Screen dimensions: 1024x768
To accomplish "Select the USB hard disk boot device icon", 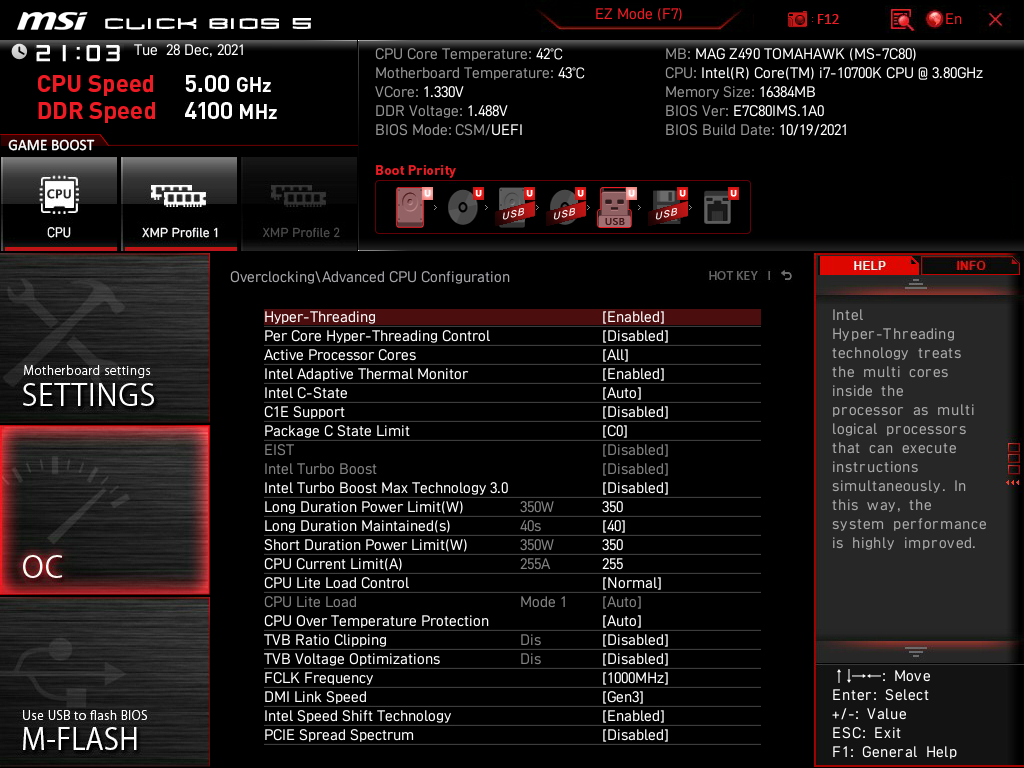I will point(515,206).
